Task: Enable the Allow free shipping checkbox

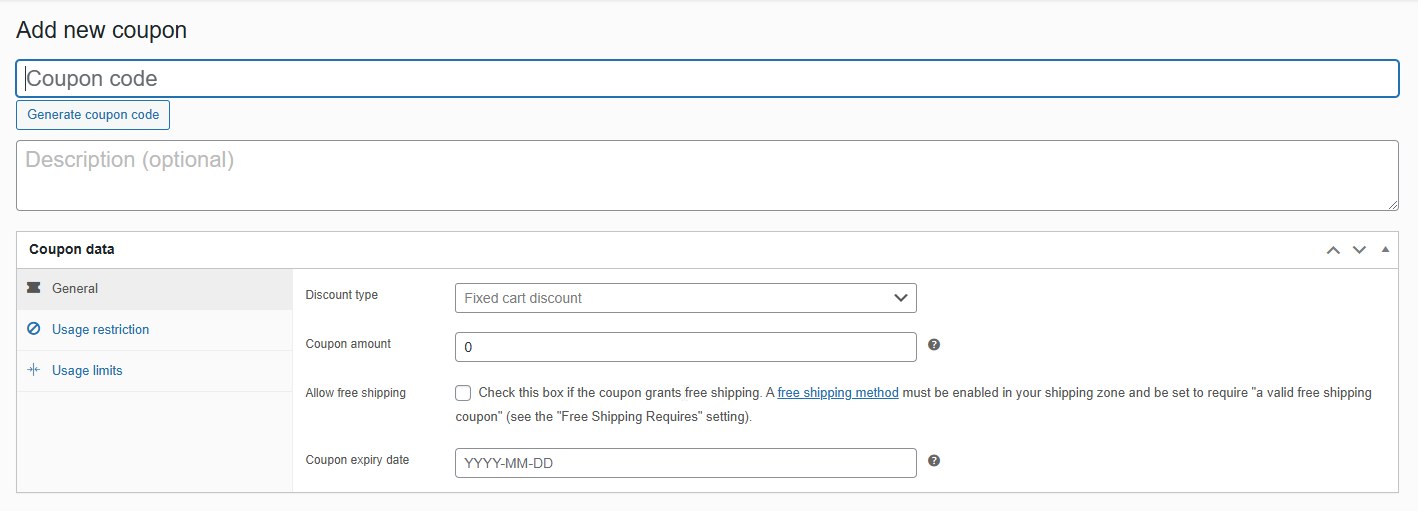Action: pos(463,393)
